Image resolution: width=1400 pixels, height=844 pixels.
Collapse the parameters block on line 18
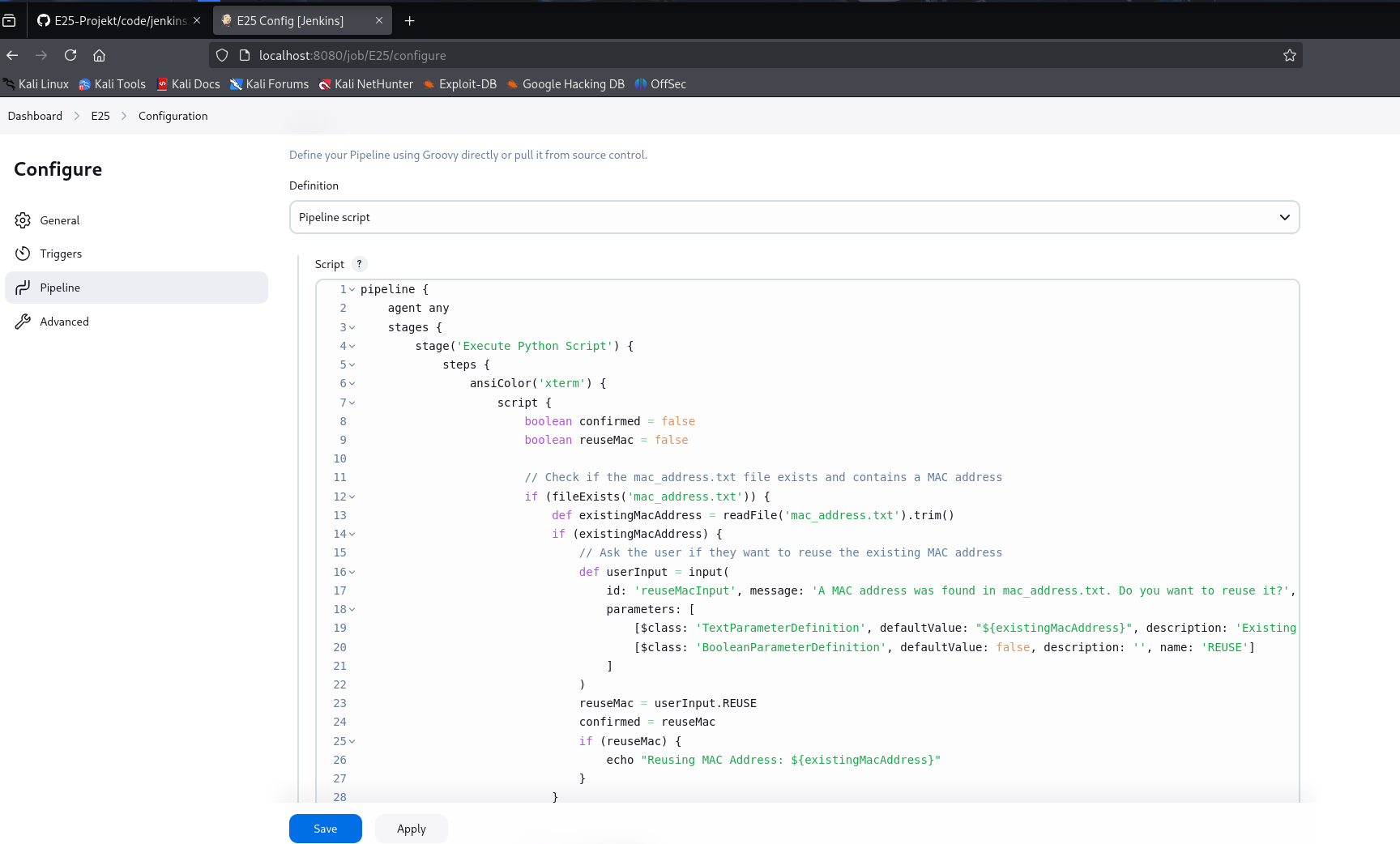tap(352, 610)
